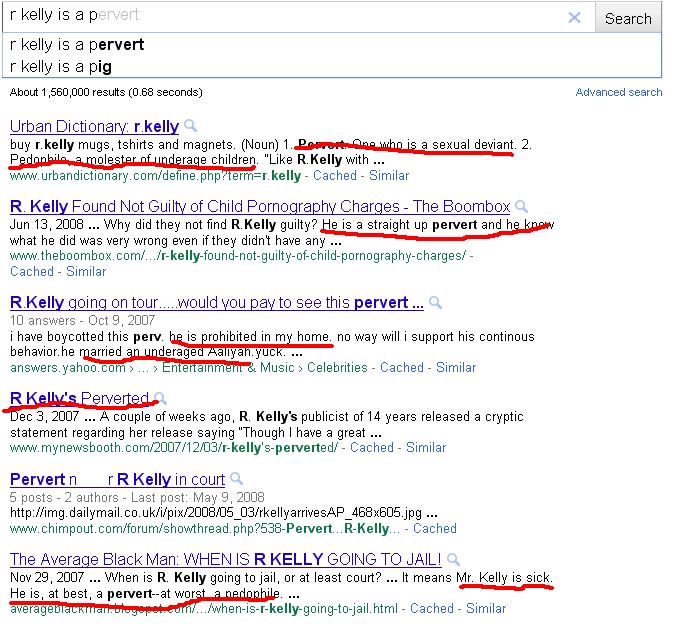This screenshot has height=628, width=691.
Task: Preview the Urban Dictionary result with the magnifier icon
Action: pyautogui.click(x=190, y=126)
